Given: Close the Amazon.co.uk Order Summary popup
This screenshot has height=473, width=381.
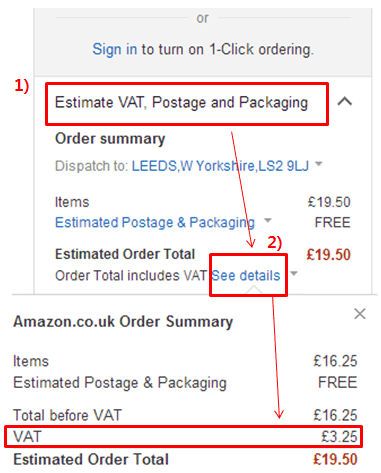Looking at the screenshot, I should click(360, 314).
